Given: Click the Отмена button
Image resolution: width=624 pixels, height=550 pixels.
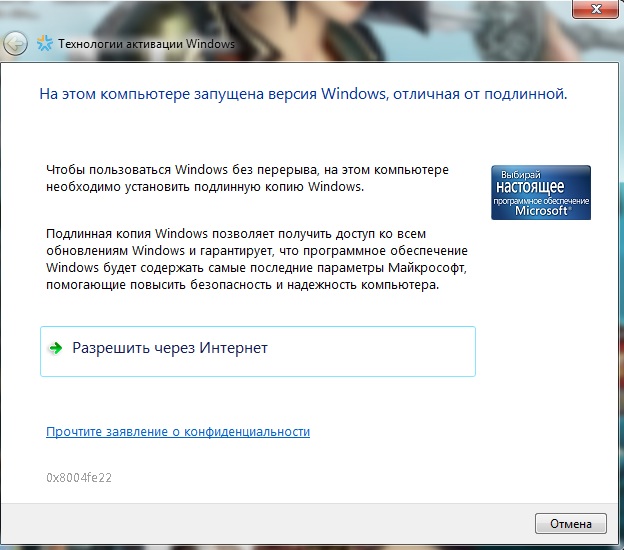Looking at the screenshot, I should pos(571,523).
